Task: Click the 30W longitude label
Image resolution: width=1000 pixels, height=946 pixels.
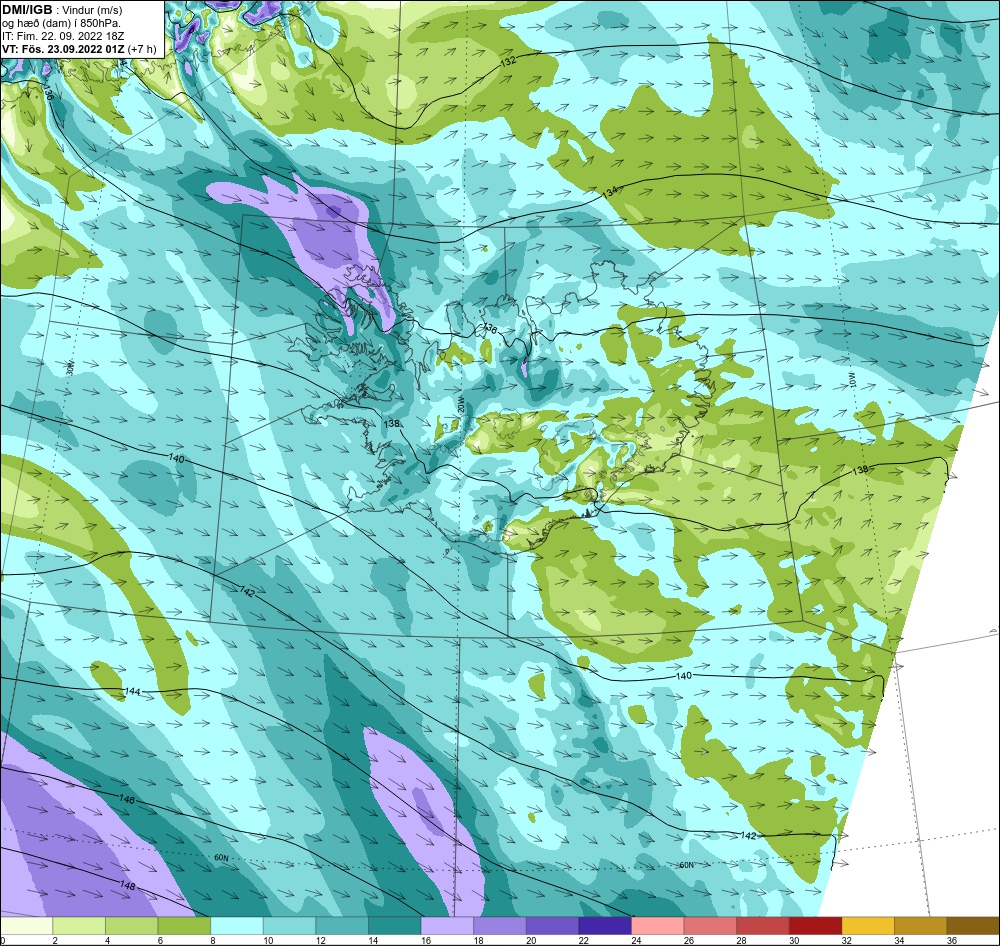Action: pos(70,368)
